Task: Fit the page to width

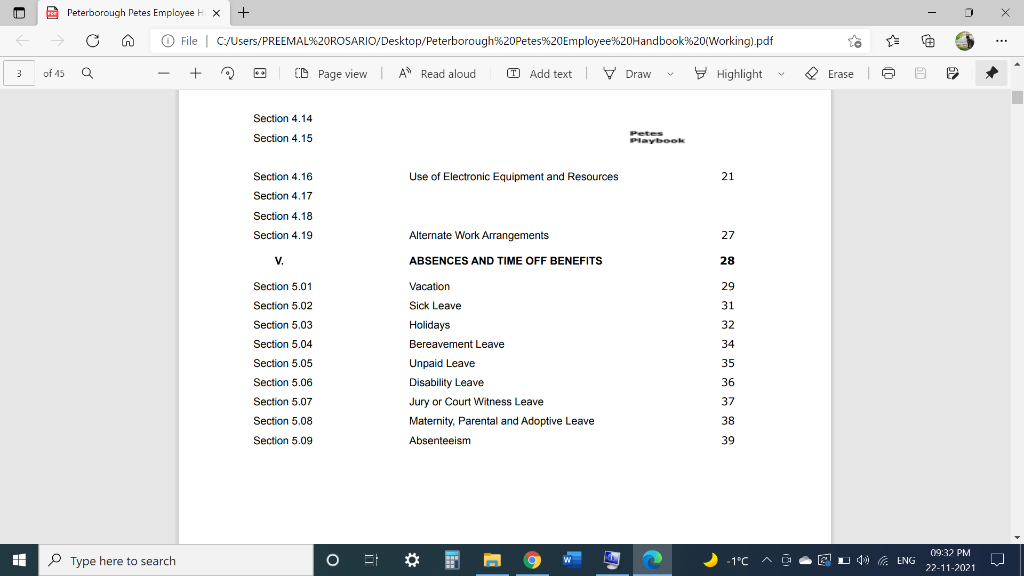Action: click(260, 72)
